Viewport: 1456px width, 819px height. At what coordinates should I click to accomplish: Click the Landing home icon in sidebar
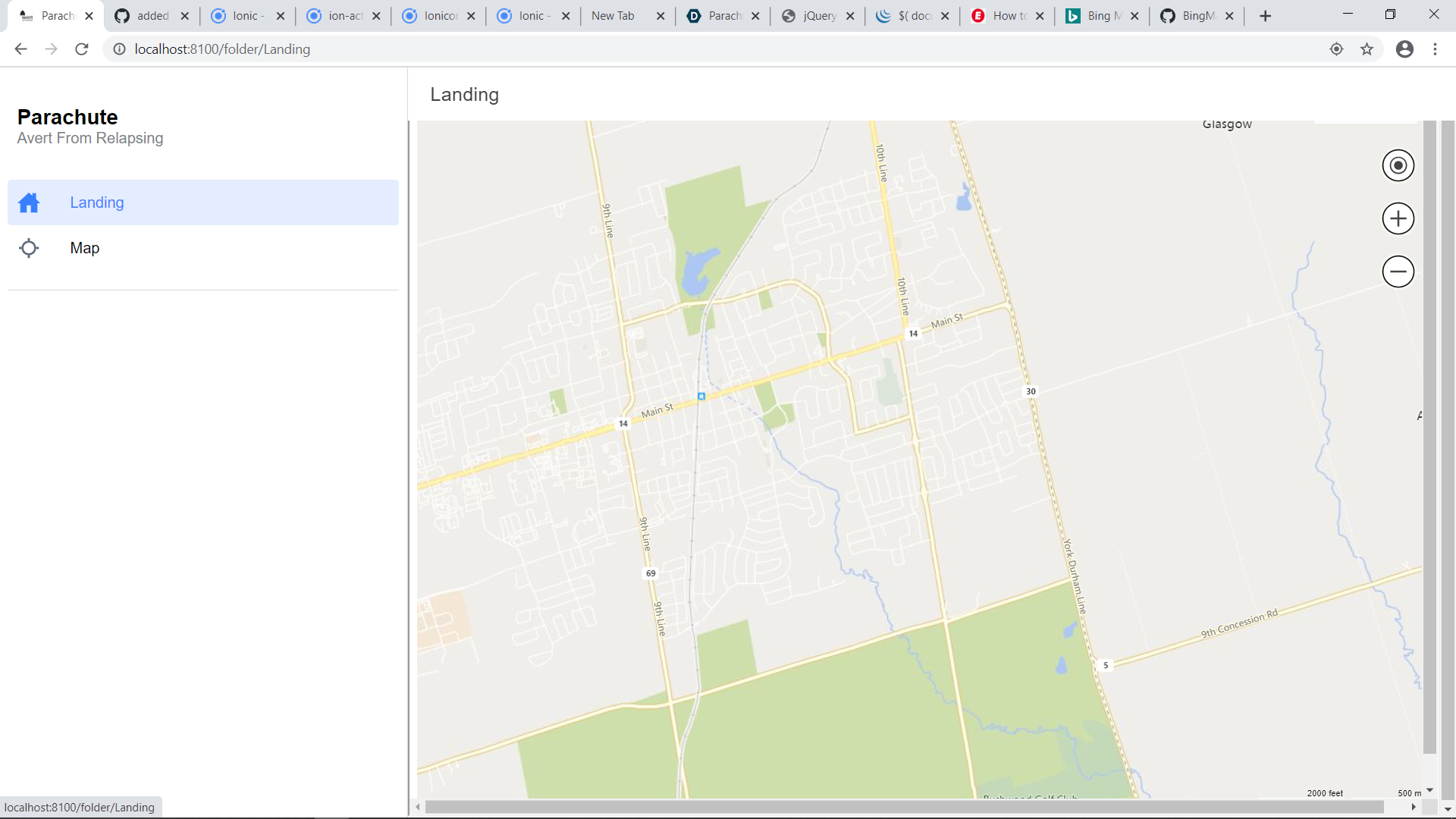pos(29,202)
